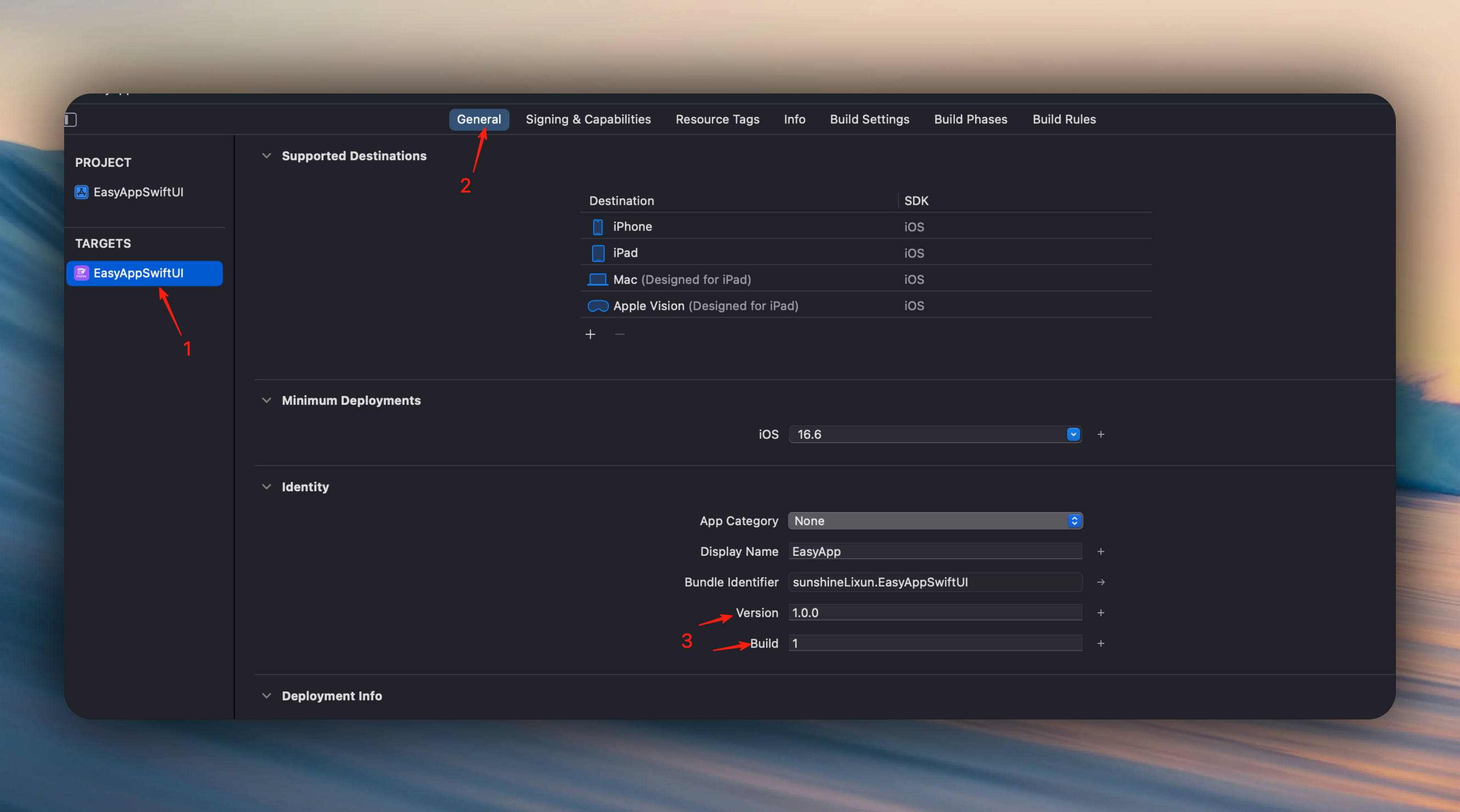Open the Build Settings tab

click(x=869, y=120)
